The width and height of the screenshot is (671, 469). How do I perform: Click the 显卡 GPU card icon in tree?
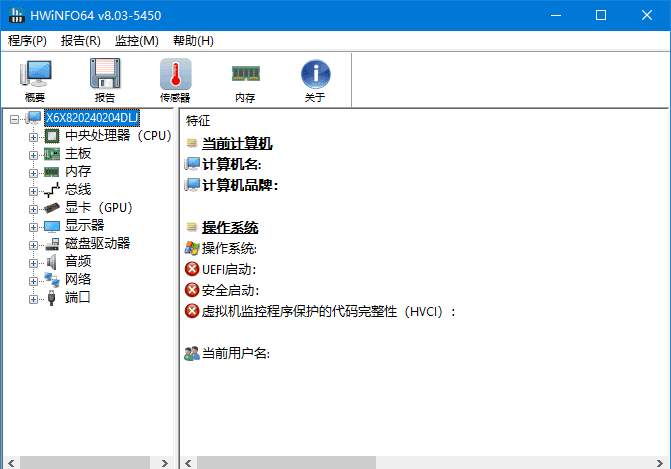coord(52,208)
